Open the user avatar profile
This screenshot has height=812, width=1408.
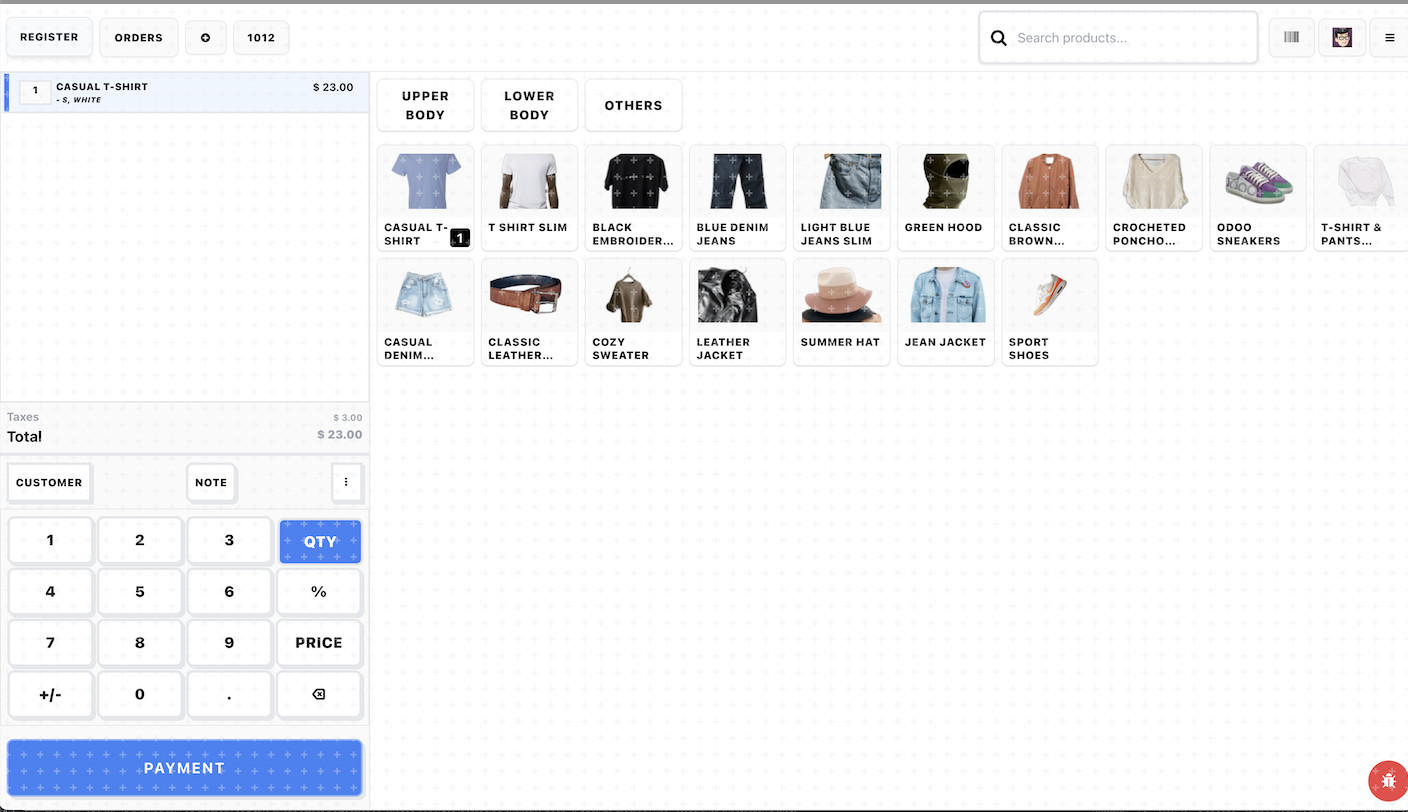(x=1341, y=38)
